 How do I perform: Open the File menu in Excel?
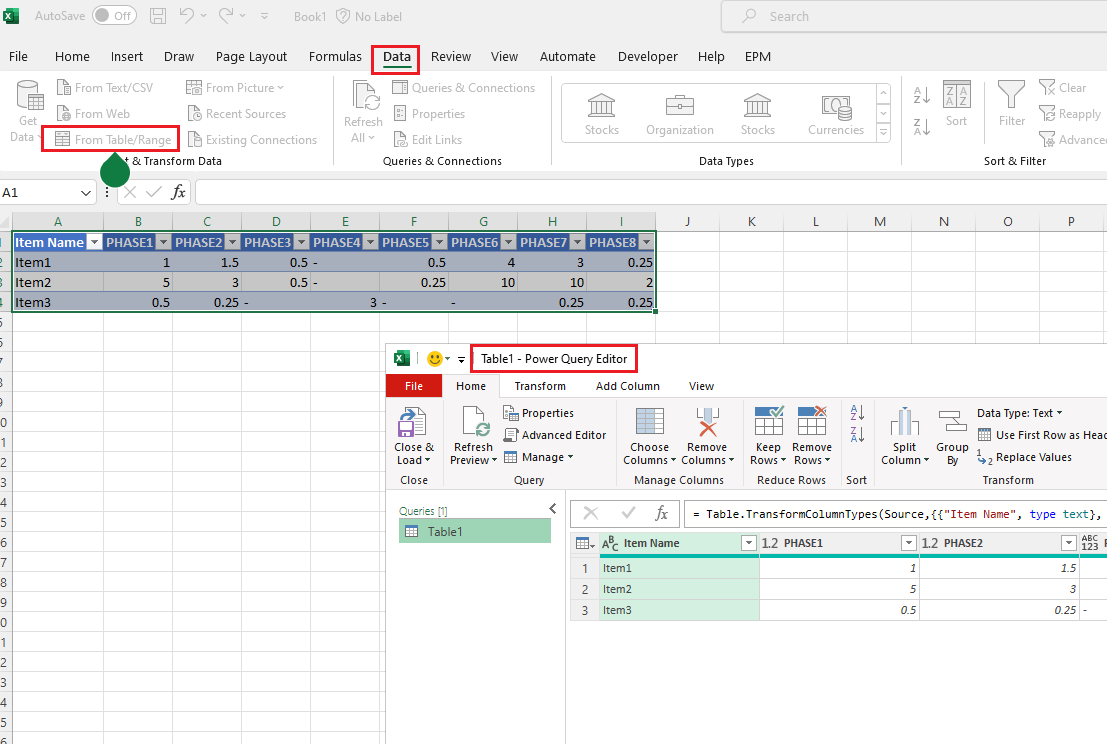click(x=18, y=56)
